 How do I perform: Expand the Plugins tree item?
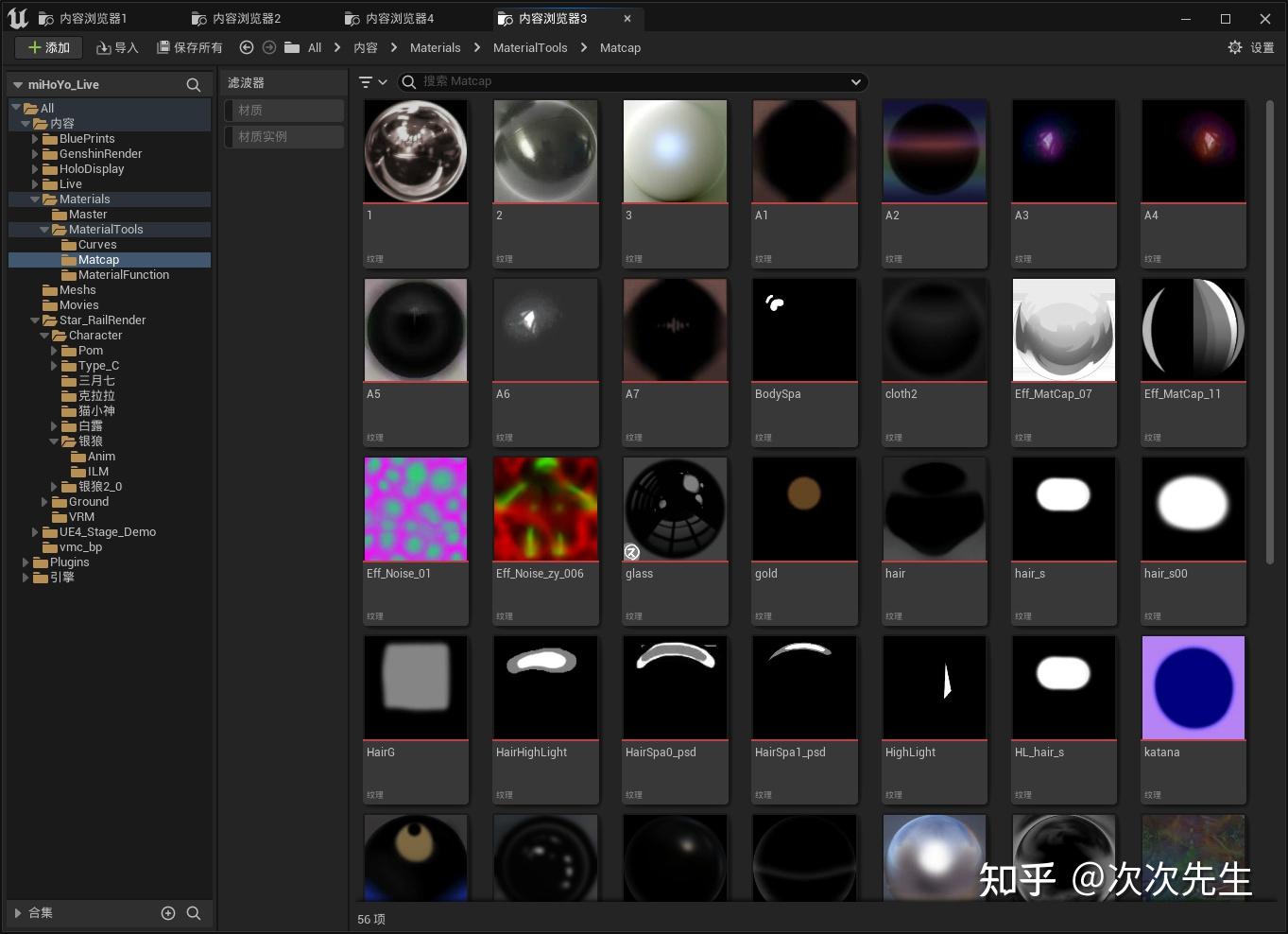[x=26, y=562]
